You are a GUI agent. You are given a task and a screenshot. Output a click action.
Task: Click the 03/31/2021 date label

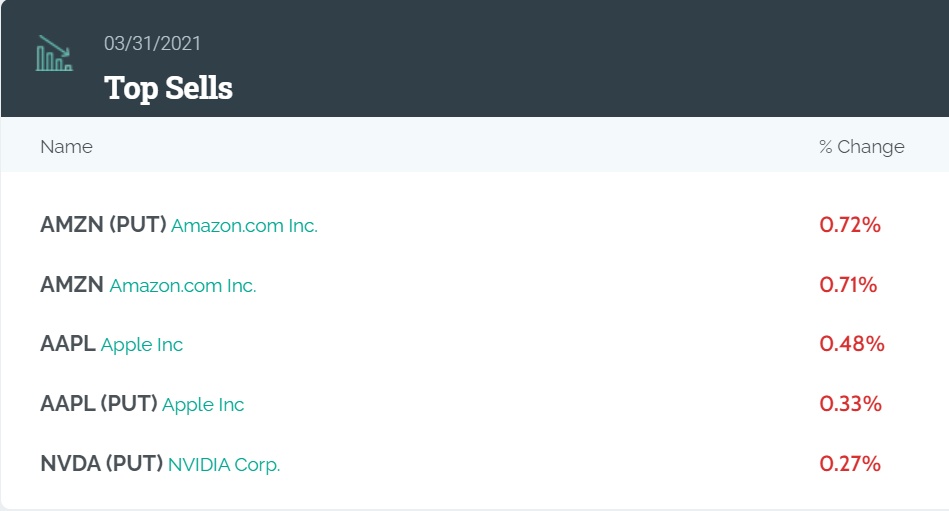pyautogui.click(x=152, y=43)
